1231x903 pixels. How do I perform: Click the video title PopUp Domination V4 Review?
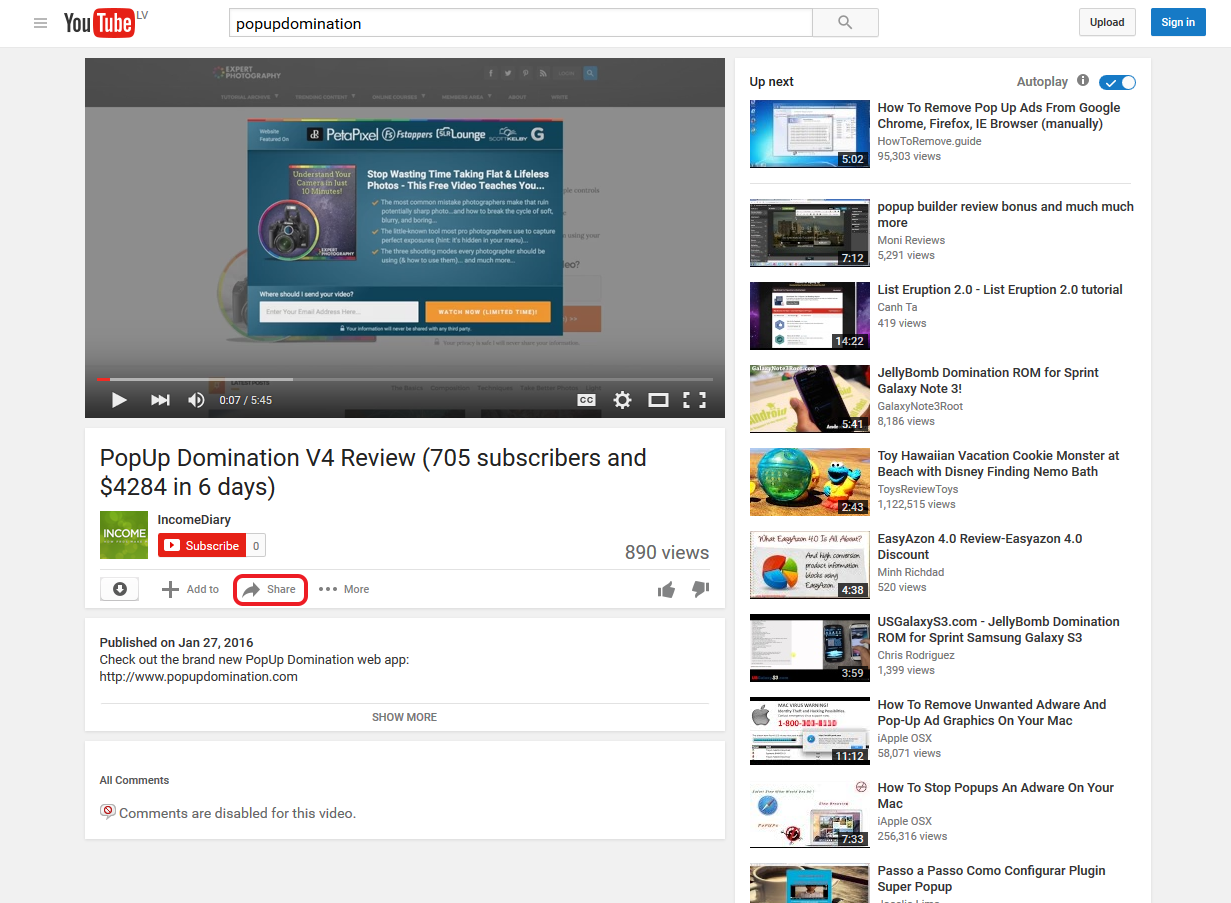pyautogui.click(x=373, y=472)
